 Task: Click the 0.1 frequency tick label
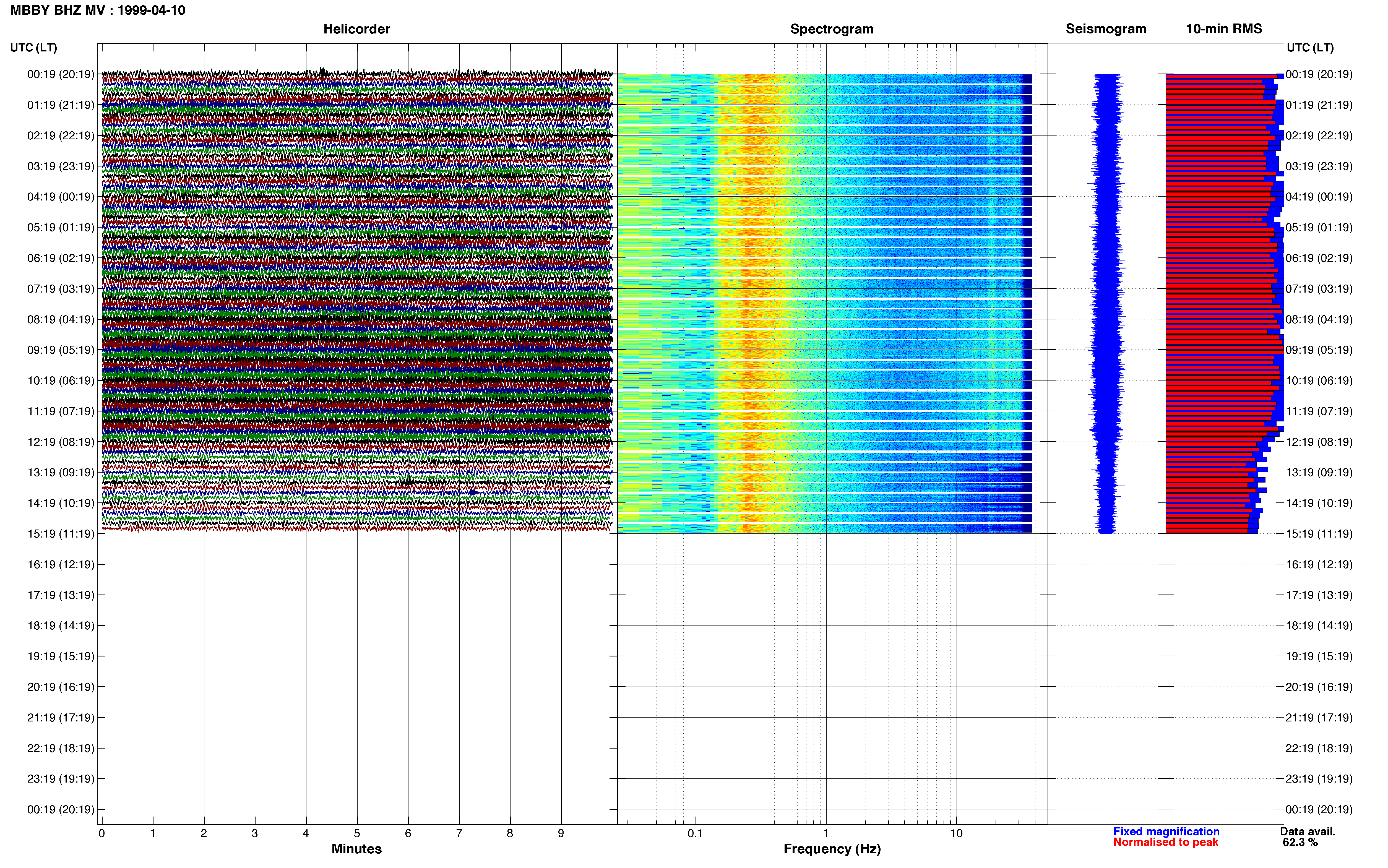point(695,833)
